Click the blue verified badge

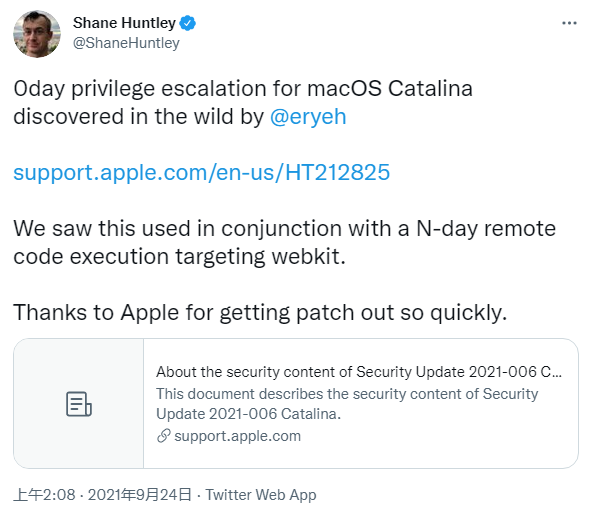(x=187, y=23)
